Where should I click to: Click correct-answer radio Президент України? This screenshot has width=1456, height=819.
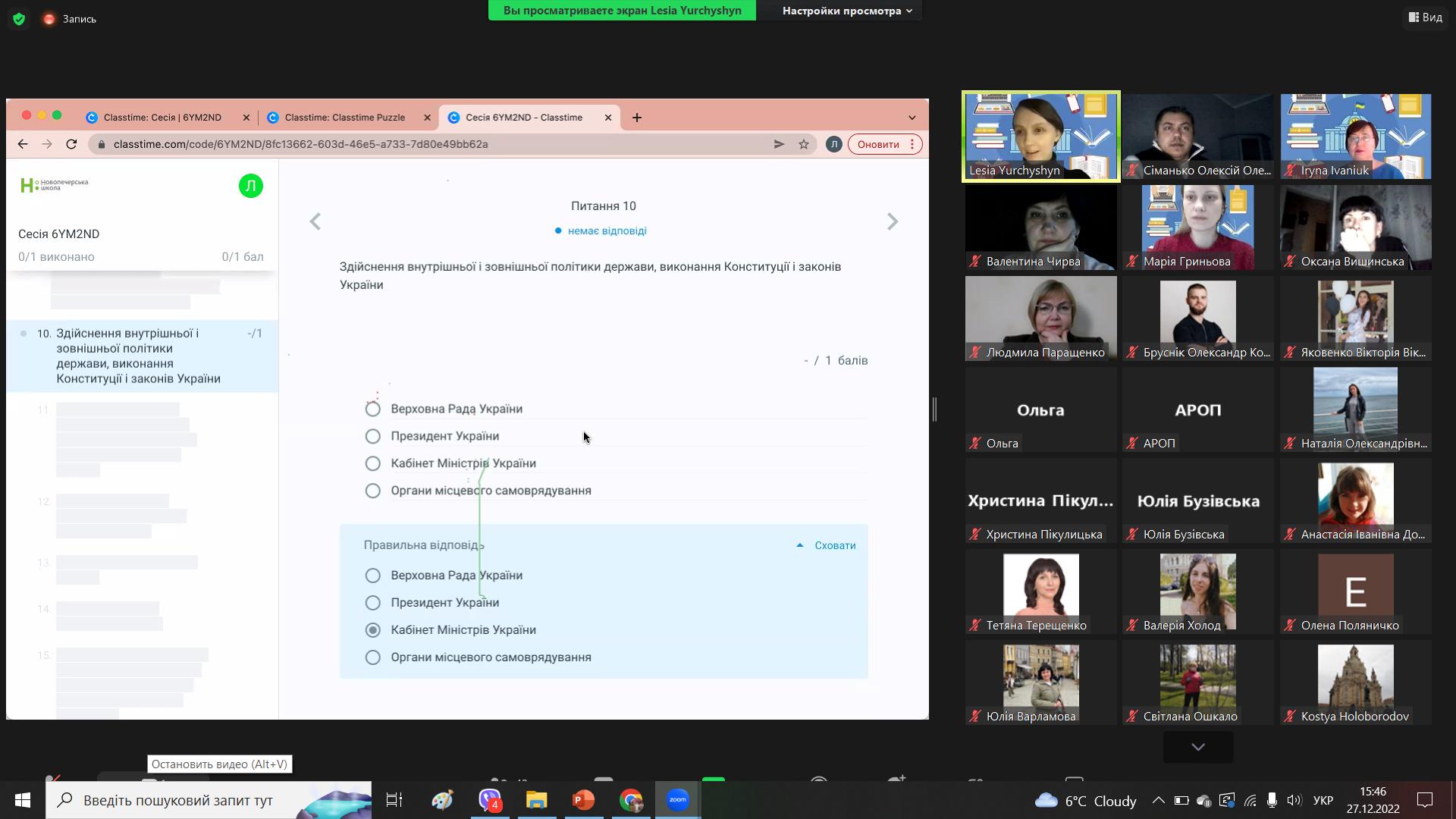372,603
